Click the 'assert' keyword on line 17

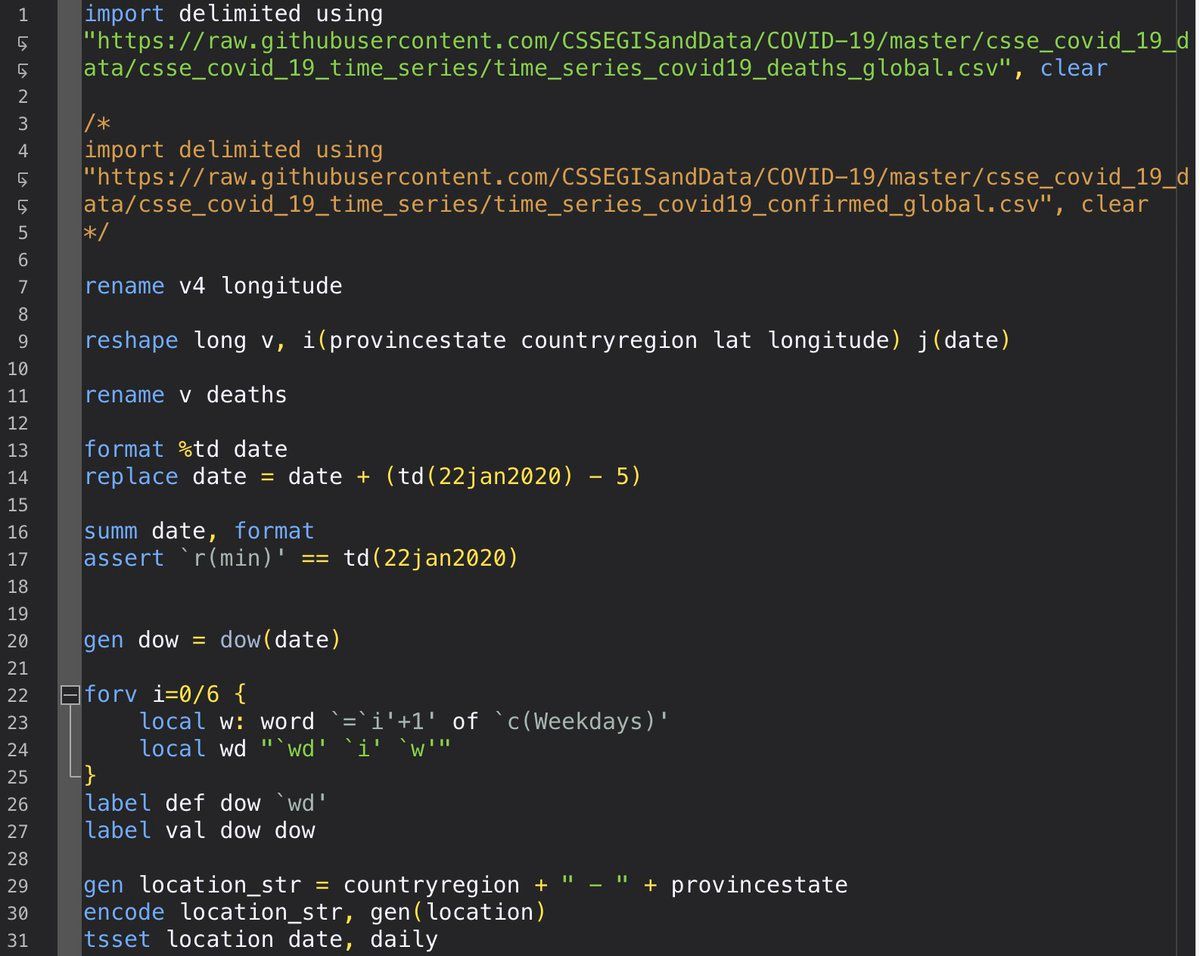click(124, 558)
